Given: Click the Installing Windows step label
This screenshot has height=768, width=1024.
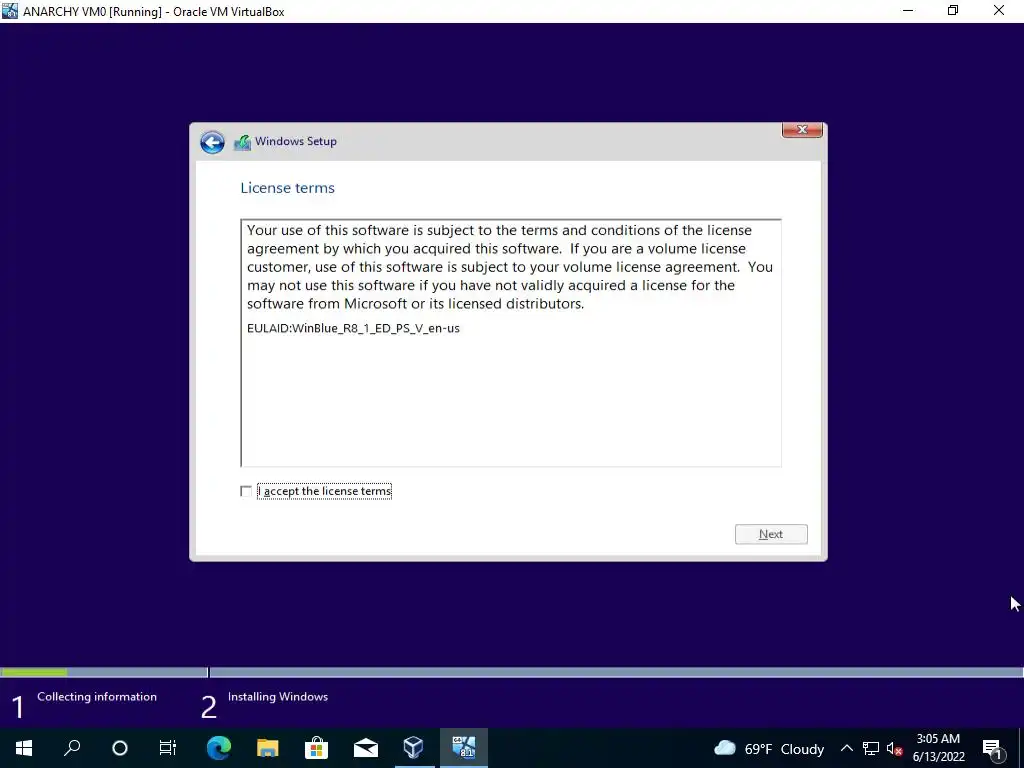Looking at the screenshot, I should [278, 697].
